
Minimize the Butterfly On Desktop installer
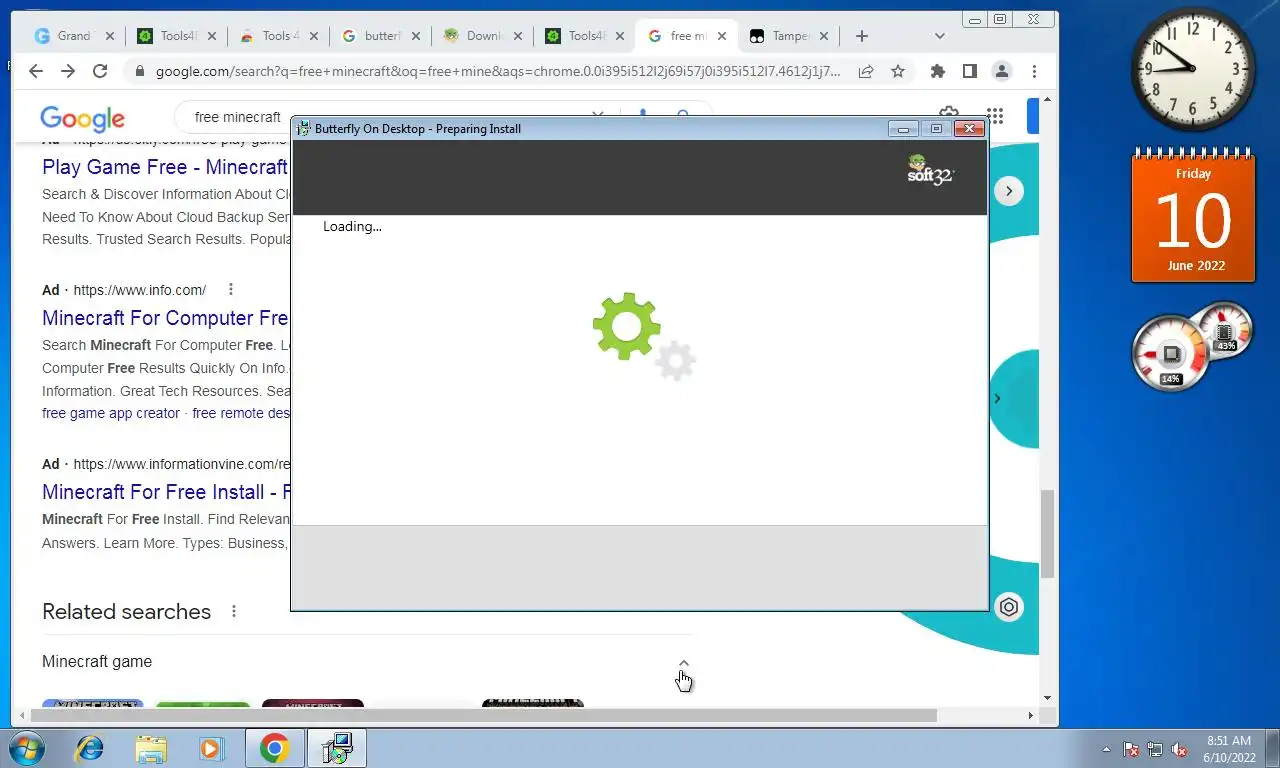903,128
